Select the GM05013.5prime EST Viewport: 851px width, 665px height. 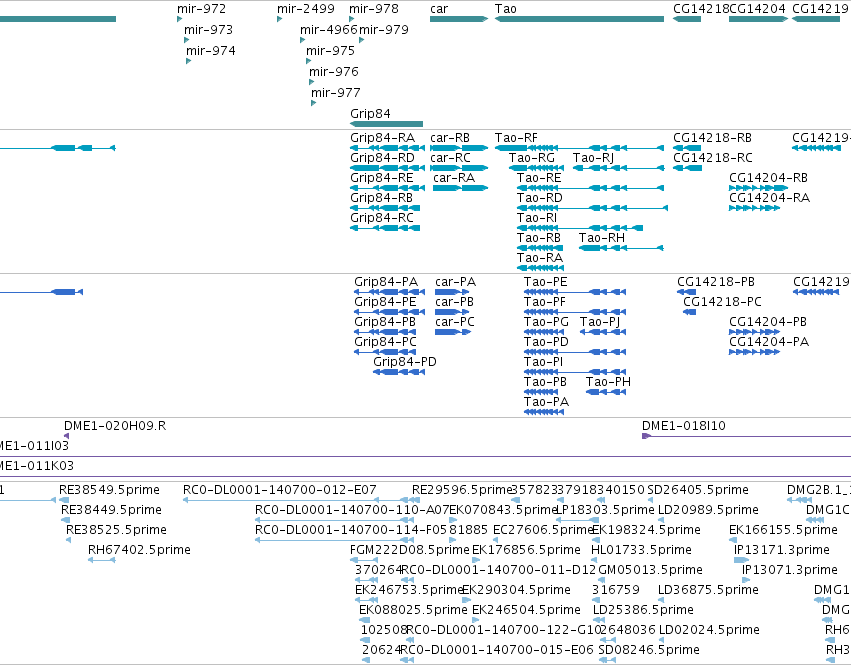(601, 580)
